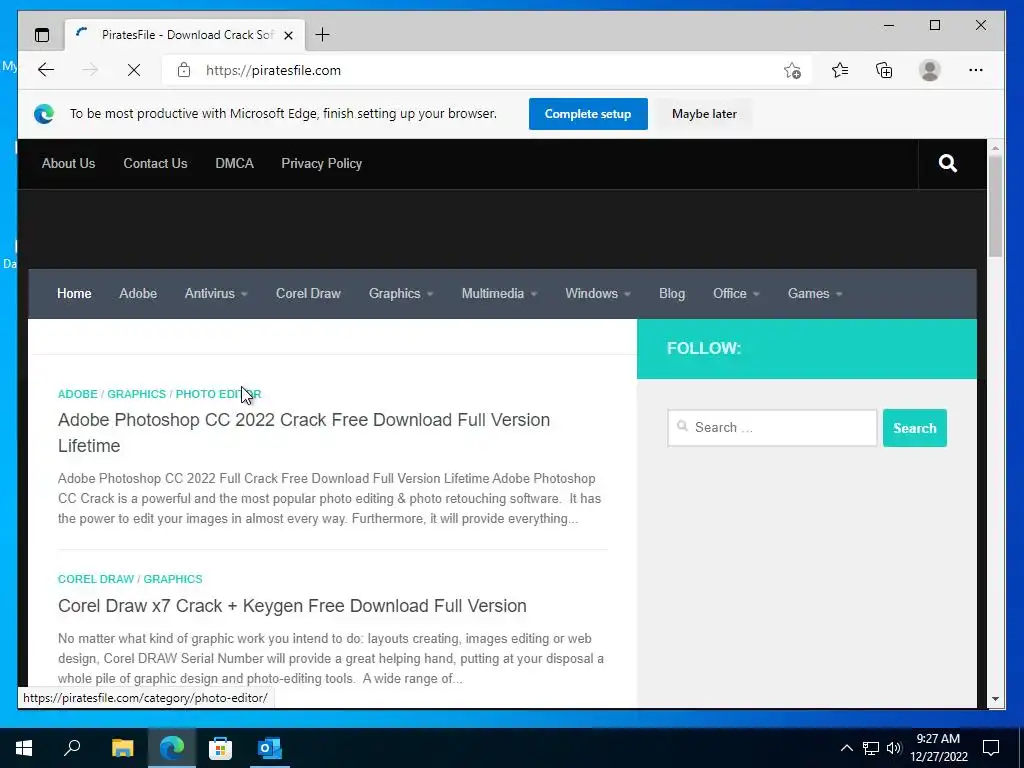Click the Edge icon in taskbar
1024x768 pixels.
[x=172, y=748]
